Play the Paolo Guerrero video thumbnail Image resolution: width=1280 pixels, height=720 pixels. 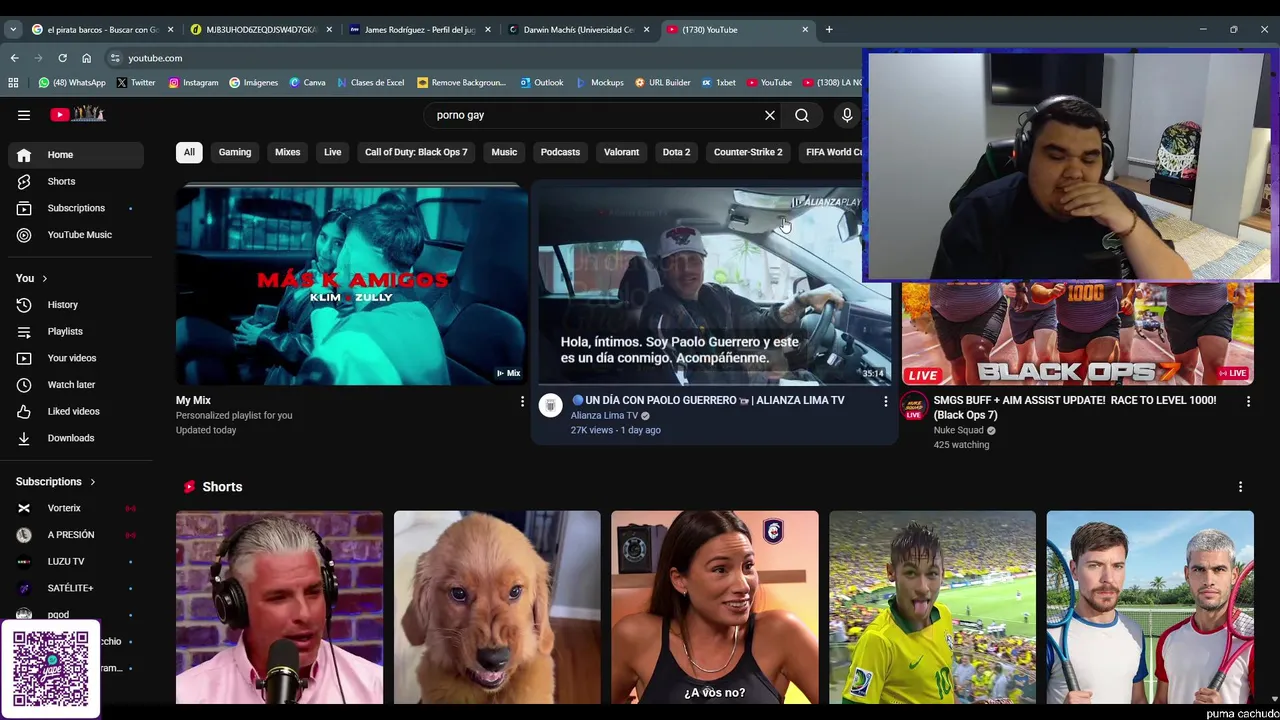(714, 286)
